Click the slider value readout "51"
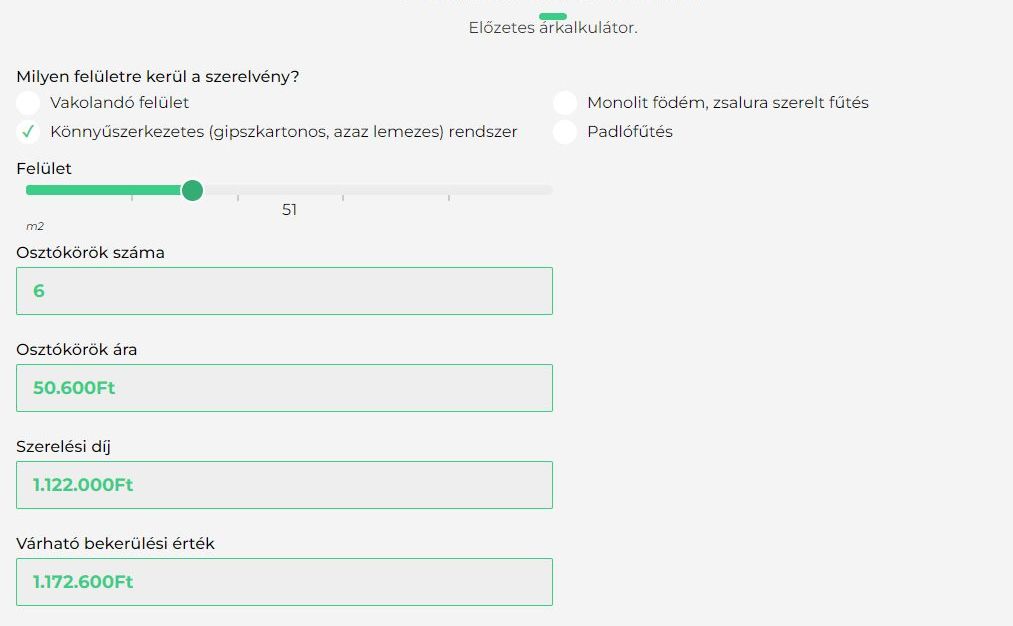This screenshot has width=1013, height=626. point(290,210)
